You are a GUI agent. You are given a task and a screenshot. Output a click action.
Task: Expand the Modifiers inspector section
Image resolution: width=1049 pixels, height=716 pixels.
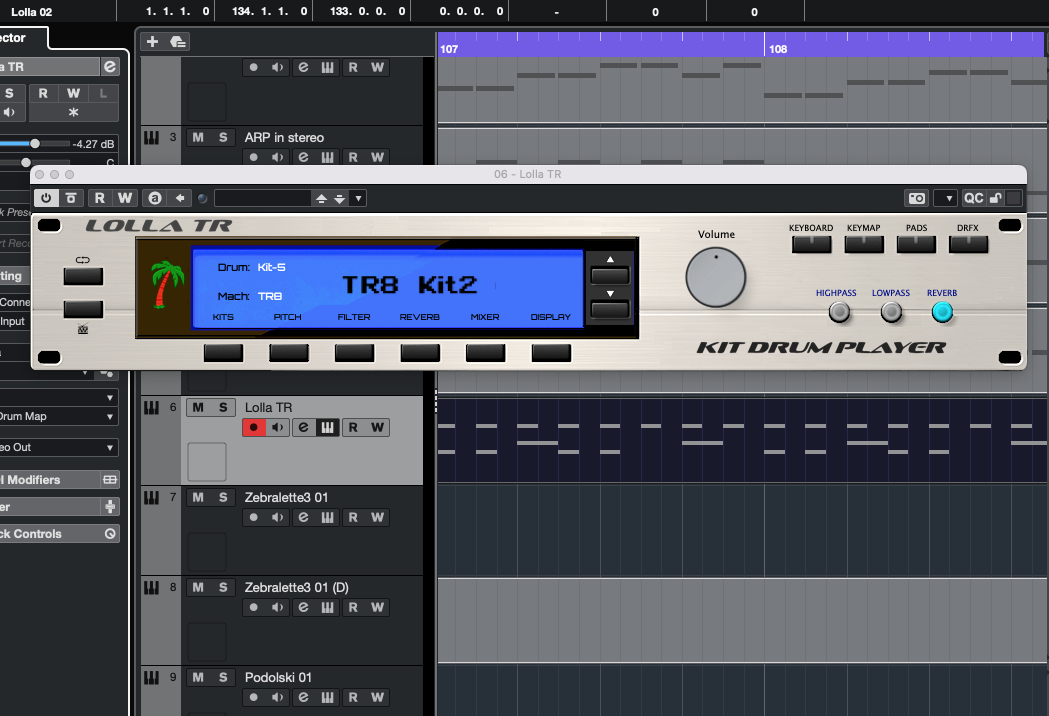pos(59,480)
